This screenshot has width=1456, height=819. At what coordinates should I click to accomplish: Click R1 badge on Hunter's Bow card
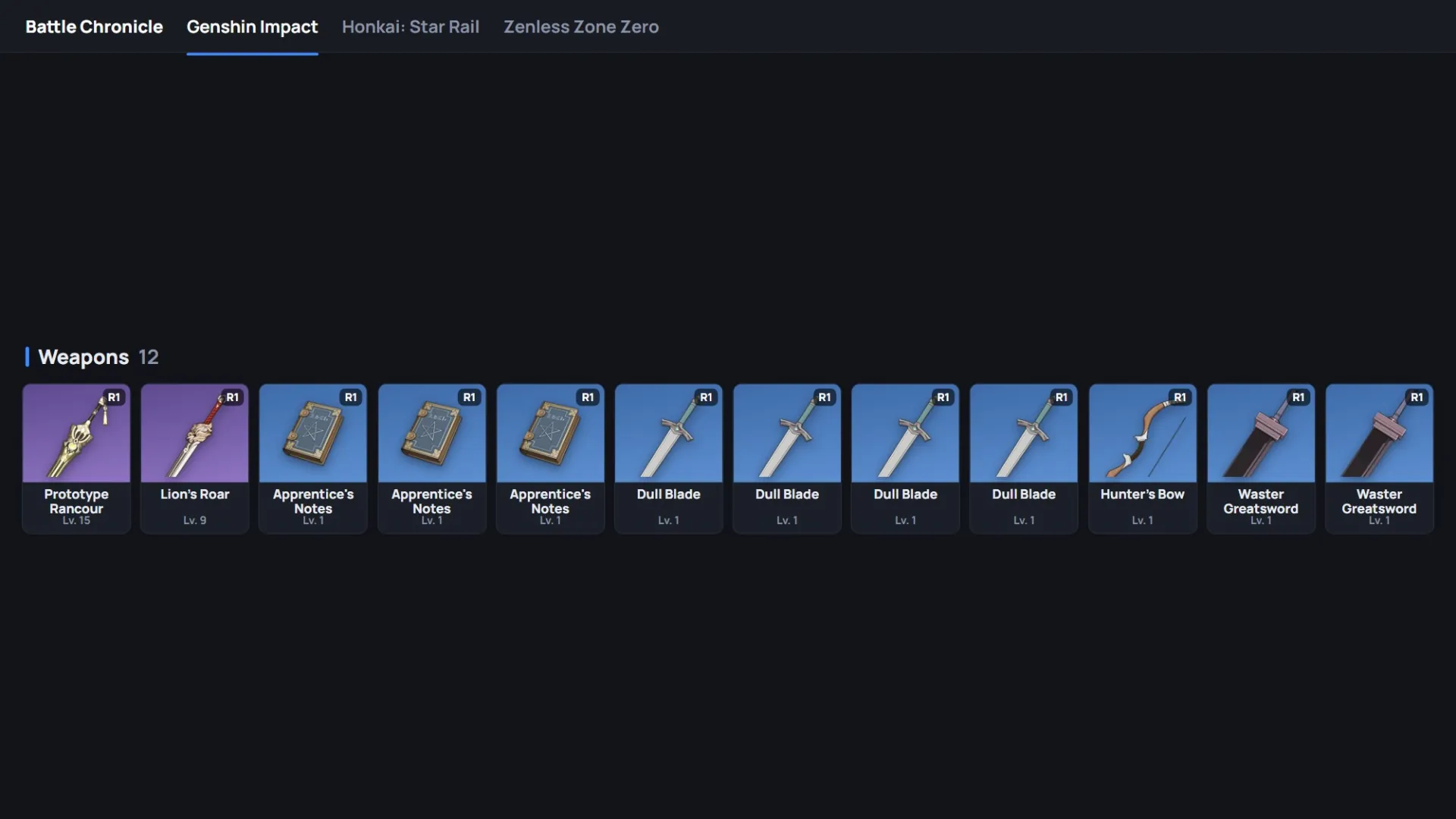coord(1180,397)
